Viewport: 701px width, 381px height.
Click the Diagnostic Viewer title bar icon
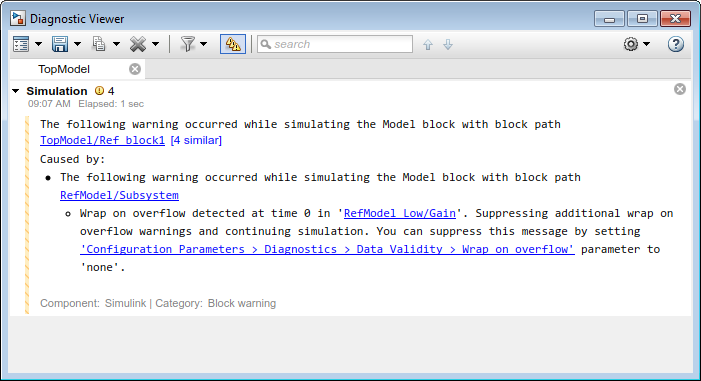pyautogui.click(x=18, y=19)
